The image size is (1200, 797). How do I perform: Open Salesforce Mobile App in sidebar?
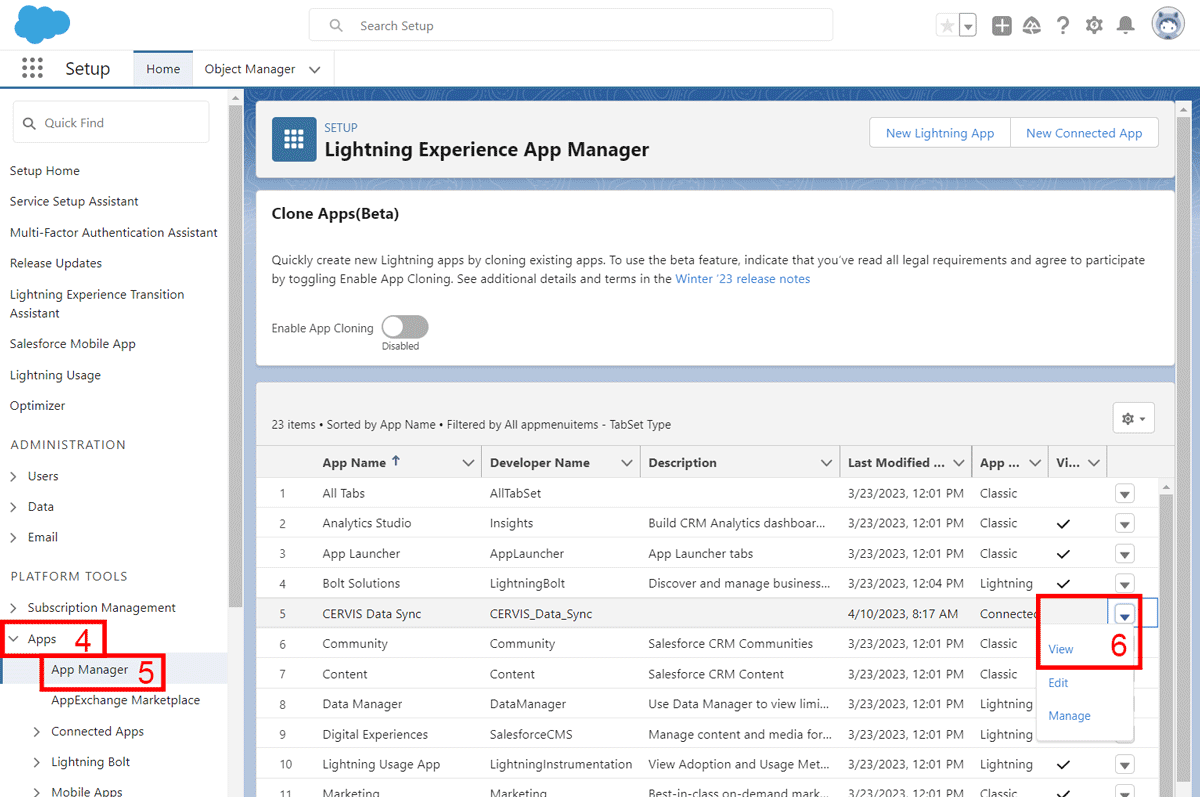73,344
